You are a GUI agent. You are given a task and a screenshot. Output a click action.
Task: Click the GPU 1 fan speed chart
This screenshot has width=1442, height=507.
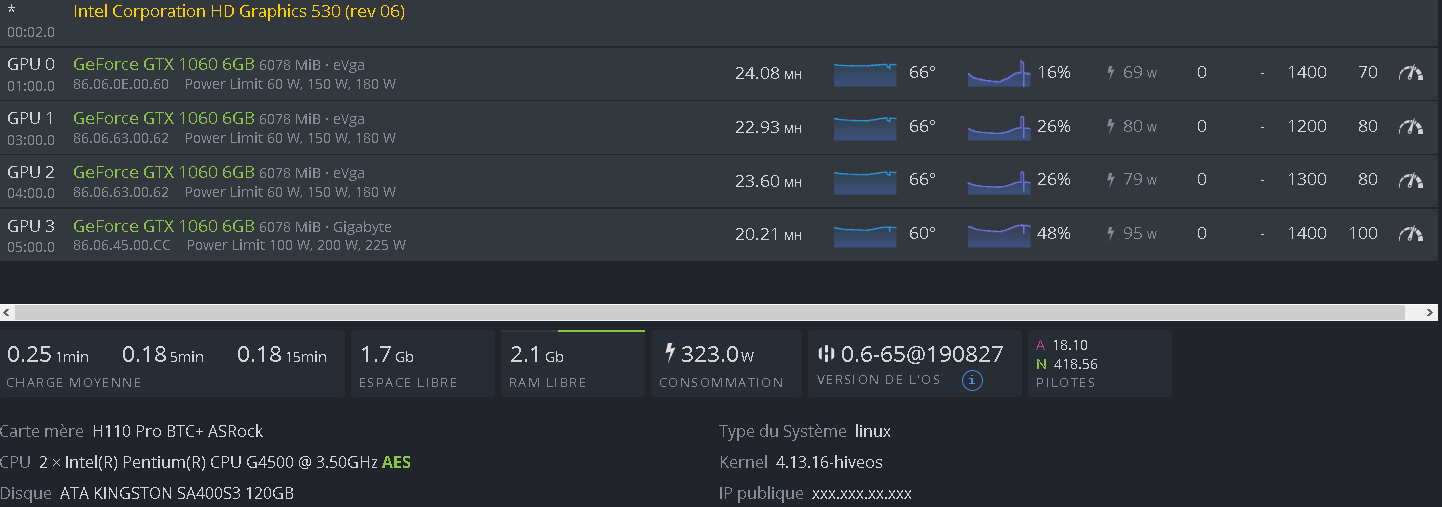(x=998, y=126)
